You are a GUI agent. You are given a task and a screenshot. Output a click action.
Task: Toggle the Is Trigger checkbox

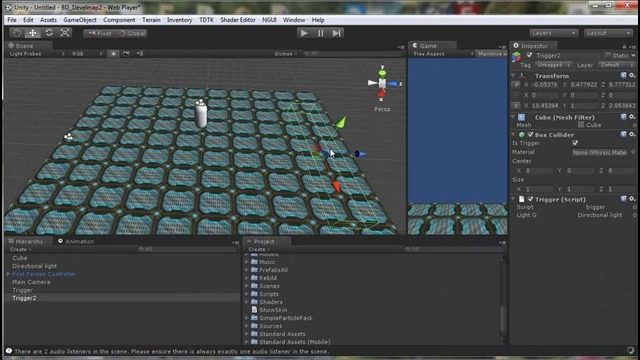coord(575,143)
